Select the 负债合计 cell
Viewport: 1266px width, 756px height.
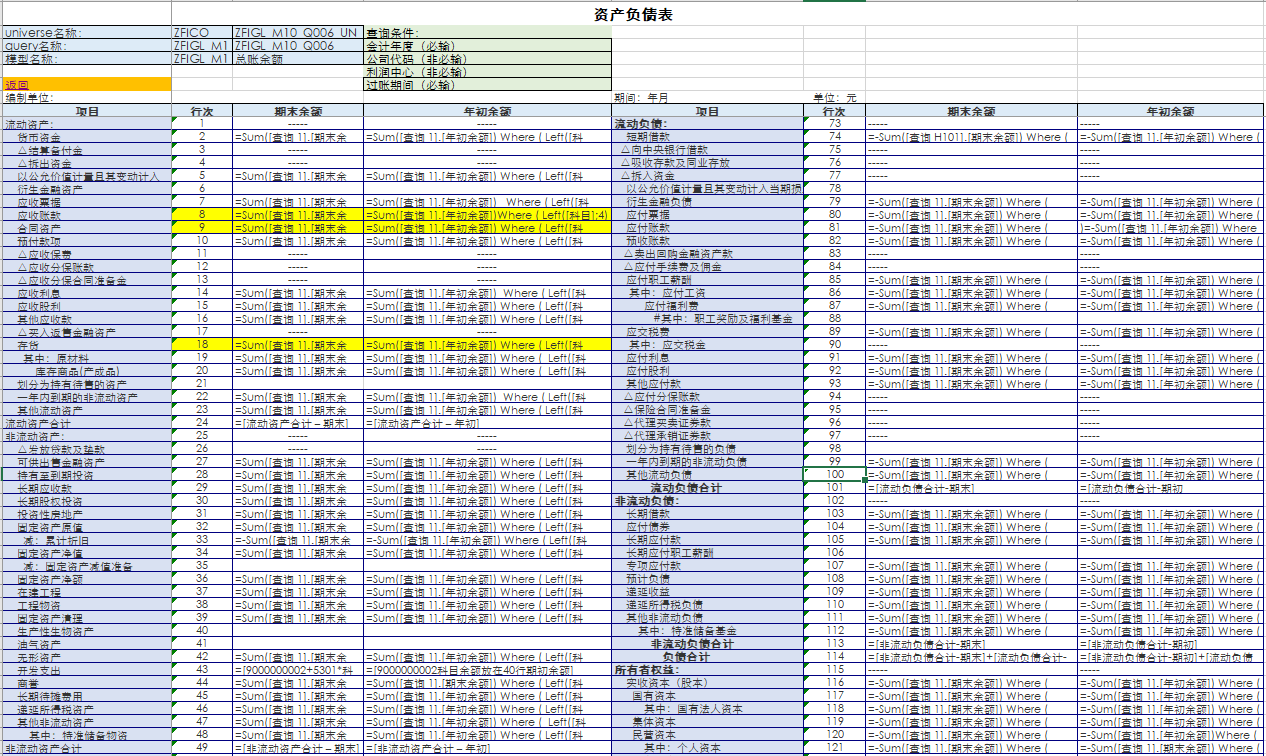[x=708, y=657]
